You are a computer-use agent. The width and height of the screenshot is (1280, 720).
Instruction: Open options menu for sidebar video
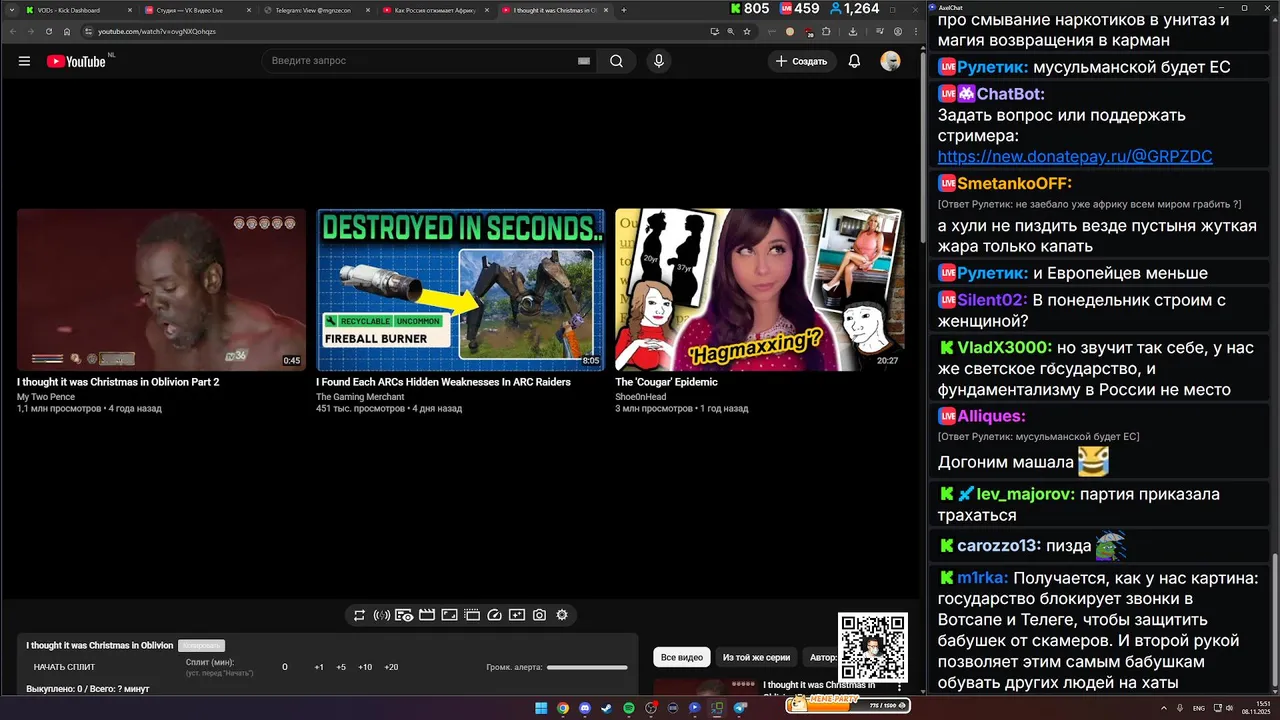tap(899, 687)
